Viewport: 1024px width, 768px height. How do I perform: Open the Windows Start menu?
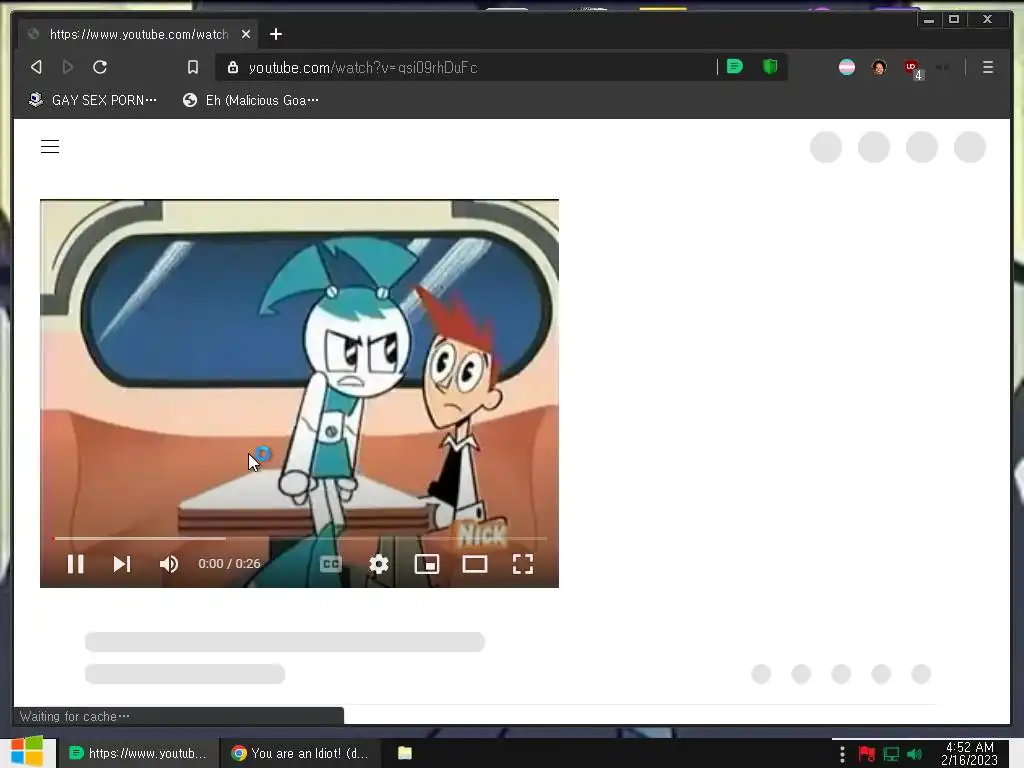point(27,752)
